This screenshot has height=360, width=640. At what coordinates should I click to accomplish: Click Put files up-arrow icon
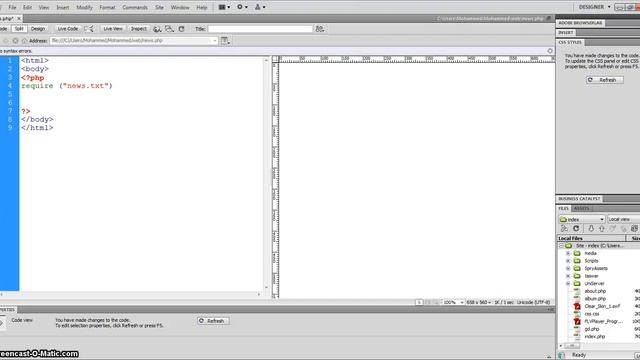point(602,229)
